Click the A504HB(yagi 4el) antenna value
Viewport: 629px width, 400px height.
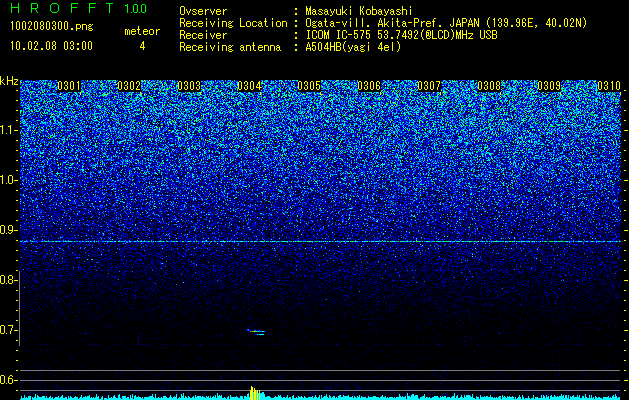(353, 47)
